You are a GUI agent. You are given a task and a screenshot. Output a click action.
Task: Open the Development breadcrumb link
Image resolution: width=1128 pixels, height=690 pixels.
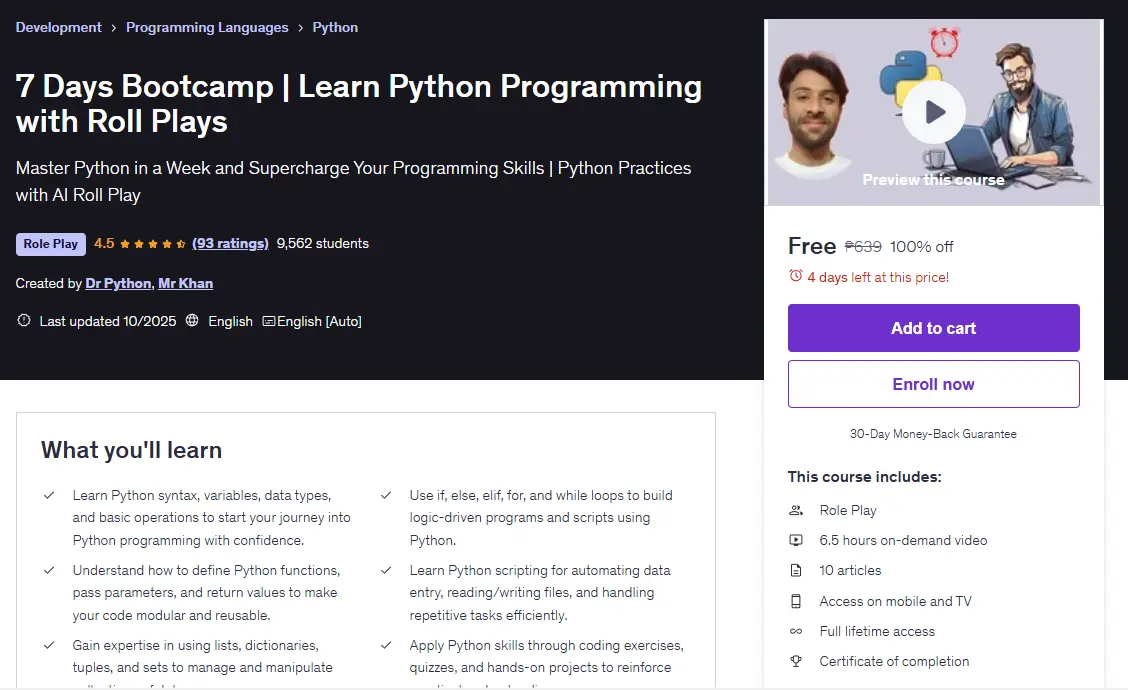pyautogui.click(x=58, y=27)
